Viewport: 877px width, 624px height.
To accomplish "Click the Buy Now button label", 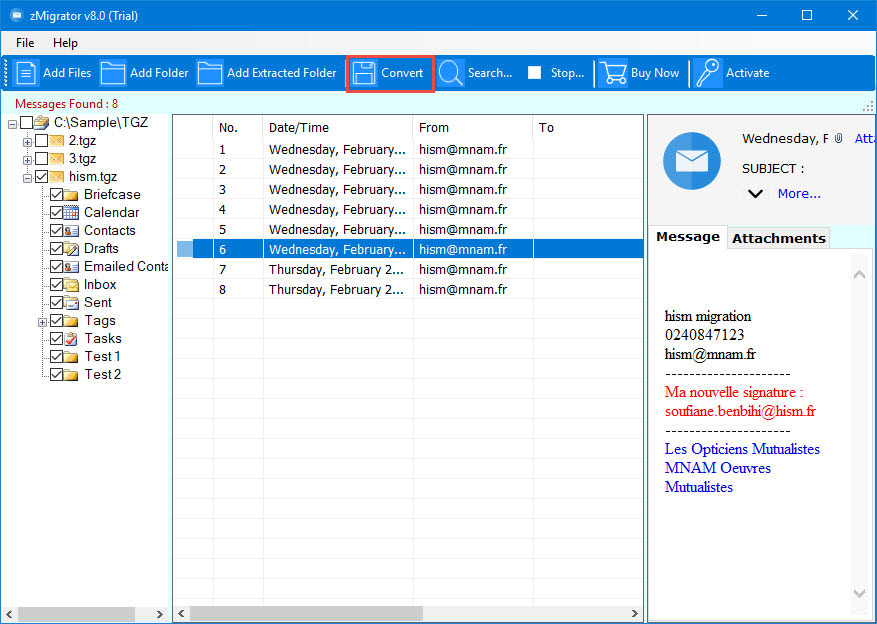I will coord(654,73).
